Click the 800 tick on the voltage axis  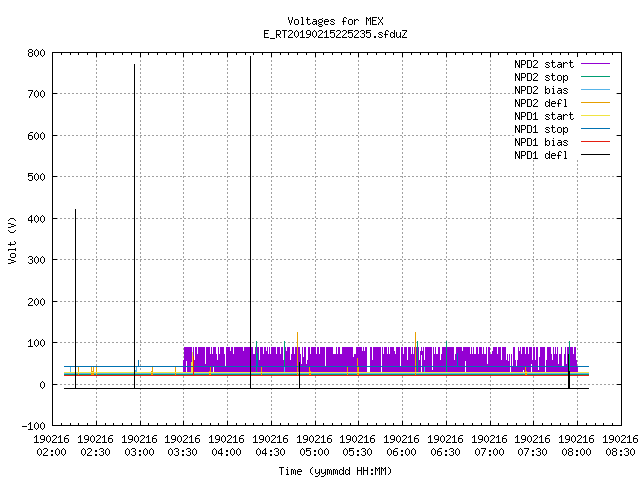36,53
